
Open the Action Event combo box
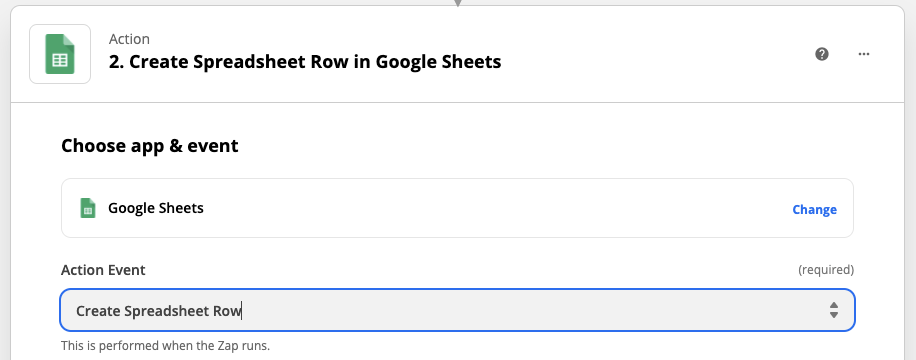(x=457, y=310)
